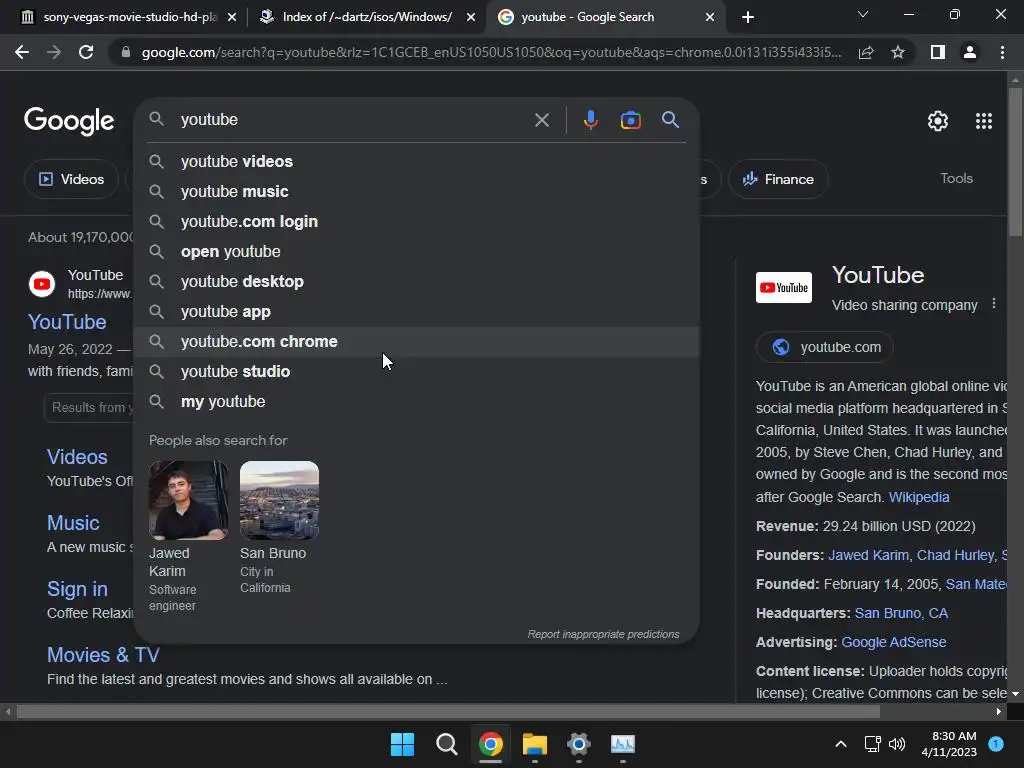Open San Bruno, CA headquarters link

901,613
